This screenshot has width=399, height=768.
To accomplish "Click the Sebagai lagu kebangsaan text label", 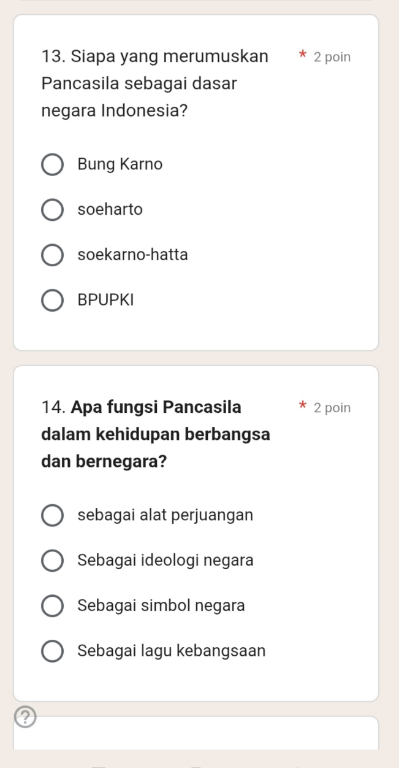I will click(171, 650).
